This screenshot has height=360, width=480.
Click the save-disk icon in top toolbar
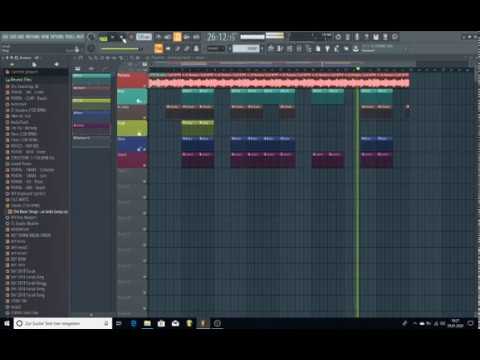click(x=376, y=37)
